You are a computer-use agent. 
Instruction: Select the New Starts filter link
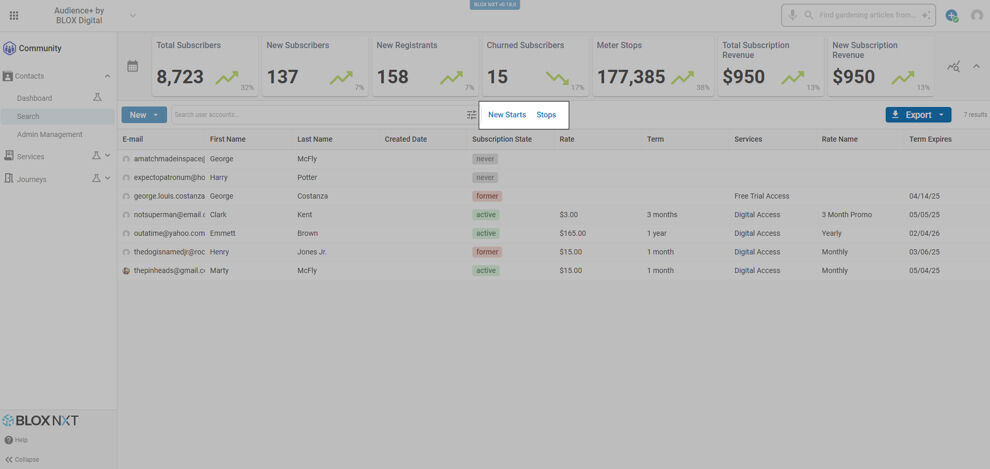(x=507, y=115)
